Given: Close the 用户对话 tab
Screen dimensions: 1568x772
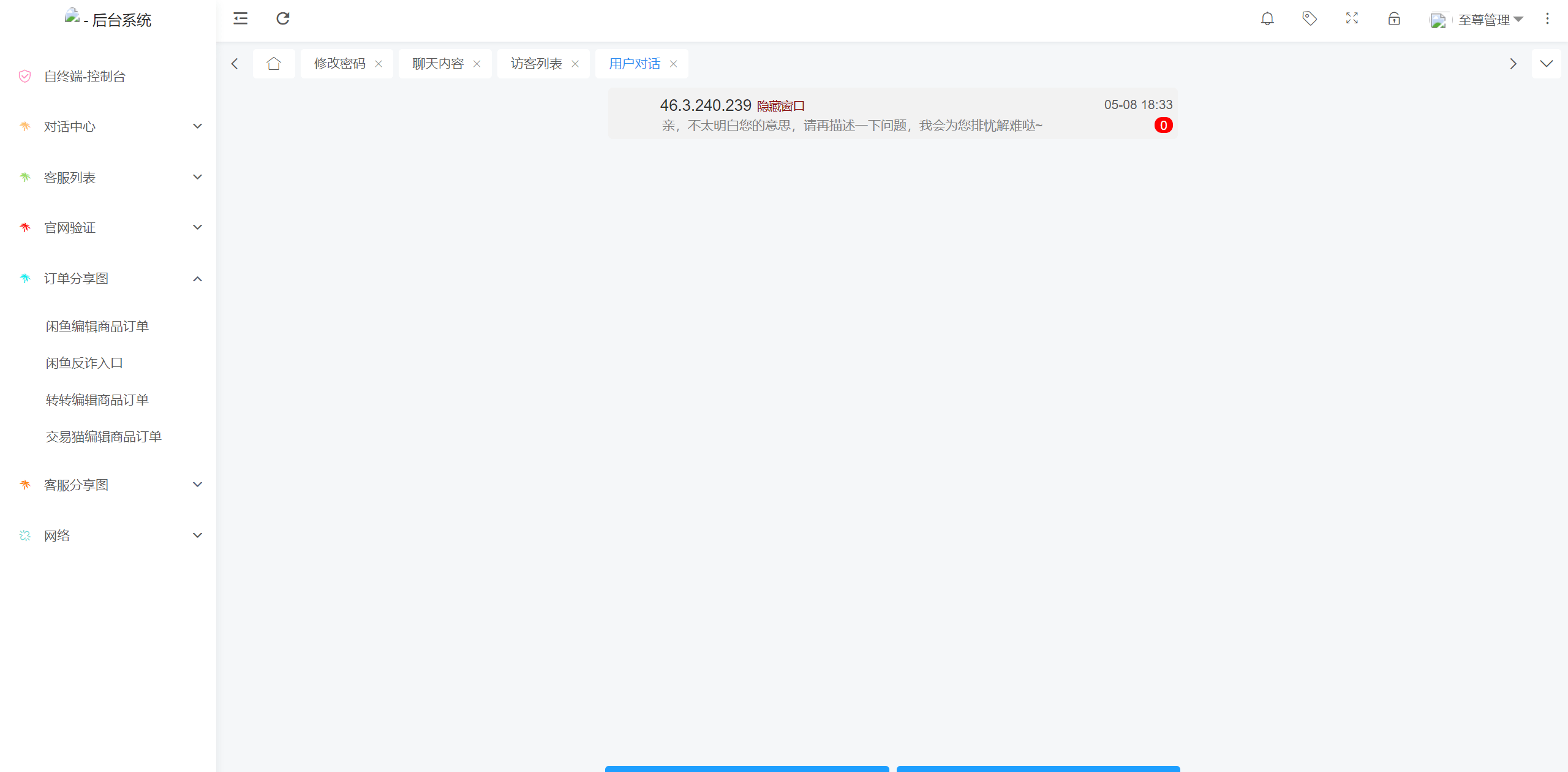Looking at the screenshot, I should coord(673,64).
